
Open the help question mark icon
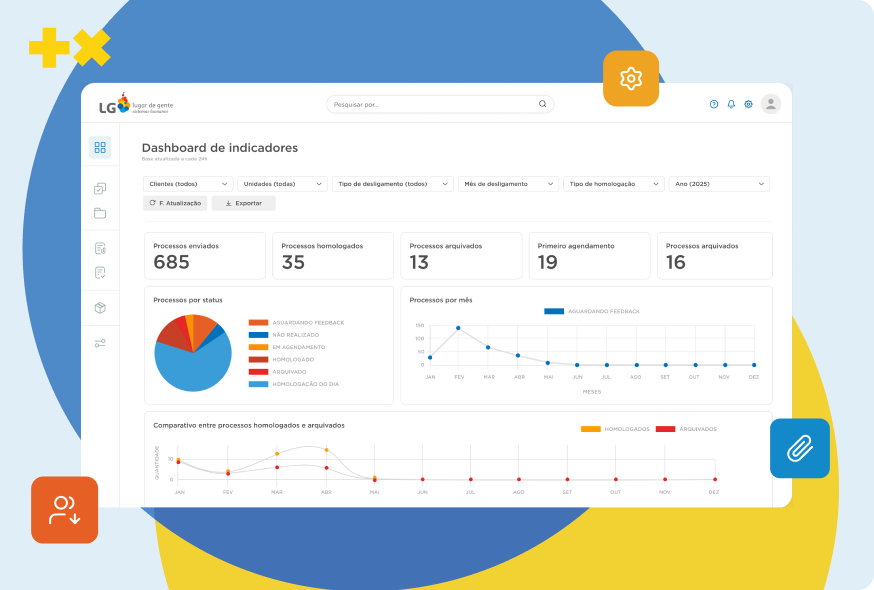click(x=714, y=104)
